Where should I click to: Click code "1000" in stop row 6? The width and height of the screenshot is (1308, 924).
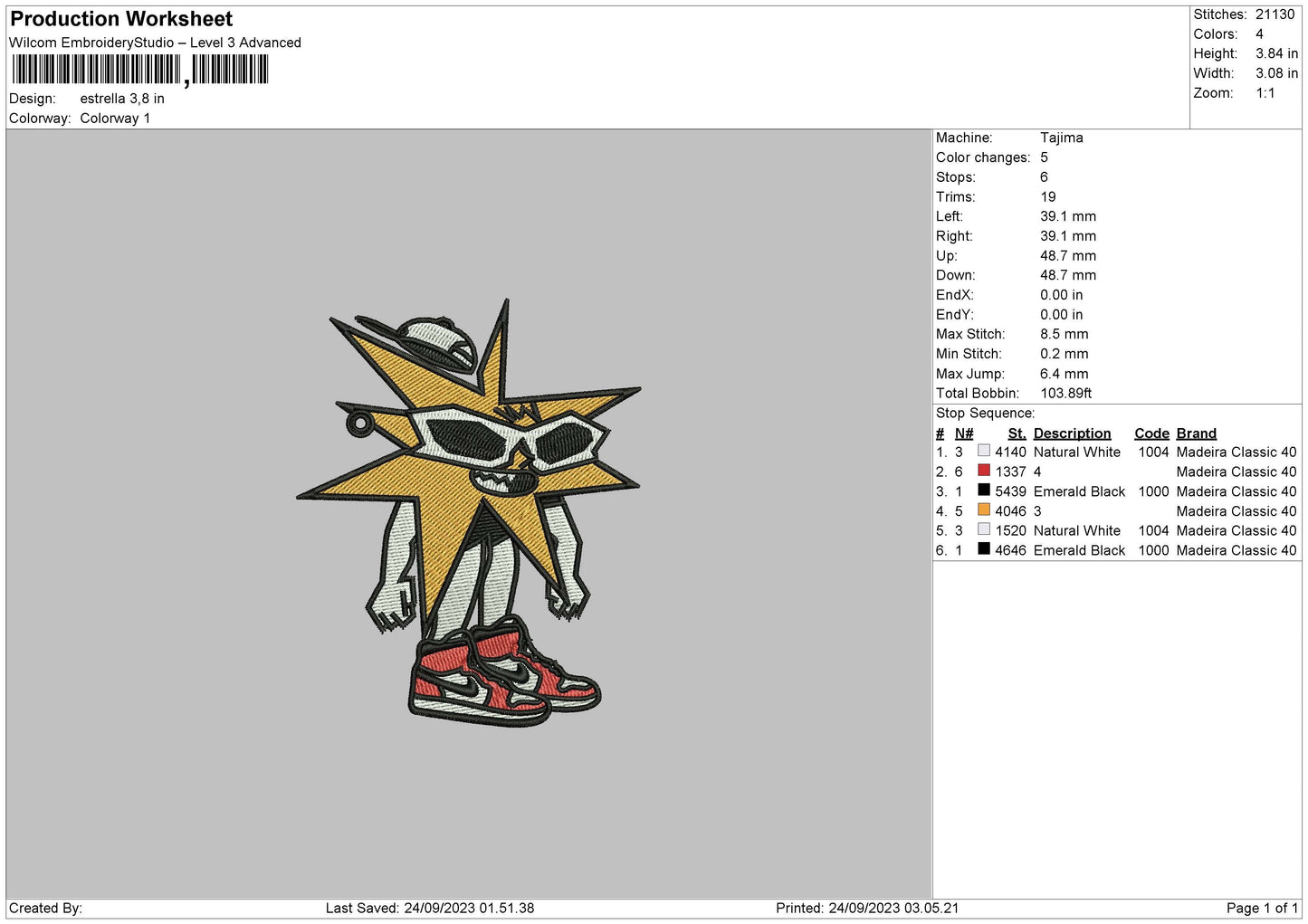coord(1153,551)
